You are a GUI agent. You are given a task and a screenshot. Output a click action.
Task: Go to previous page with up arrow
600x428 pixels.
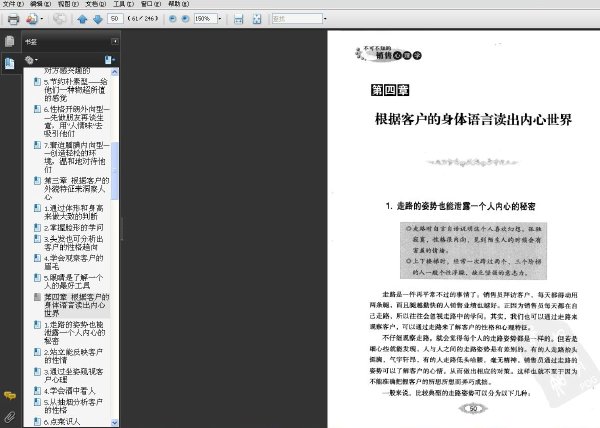point(82,19)
